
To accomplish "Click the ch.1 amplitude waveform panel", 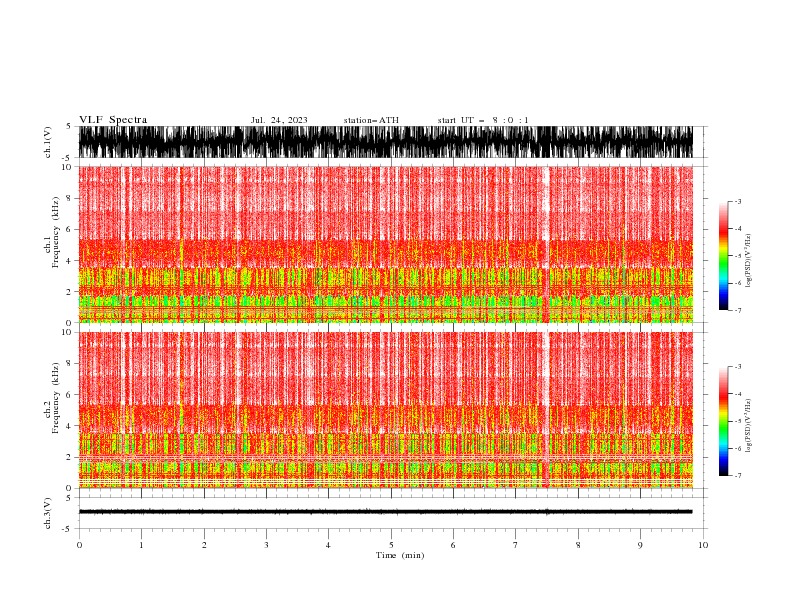I will 386,142.
